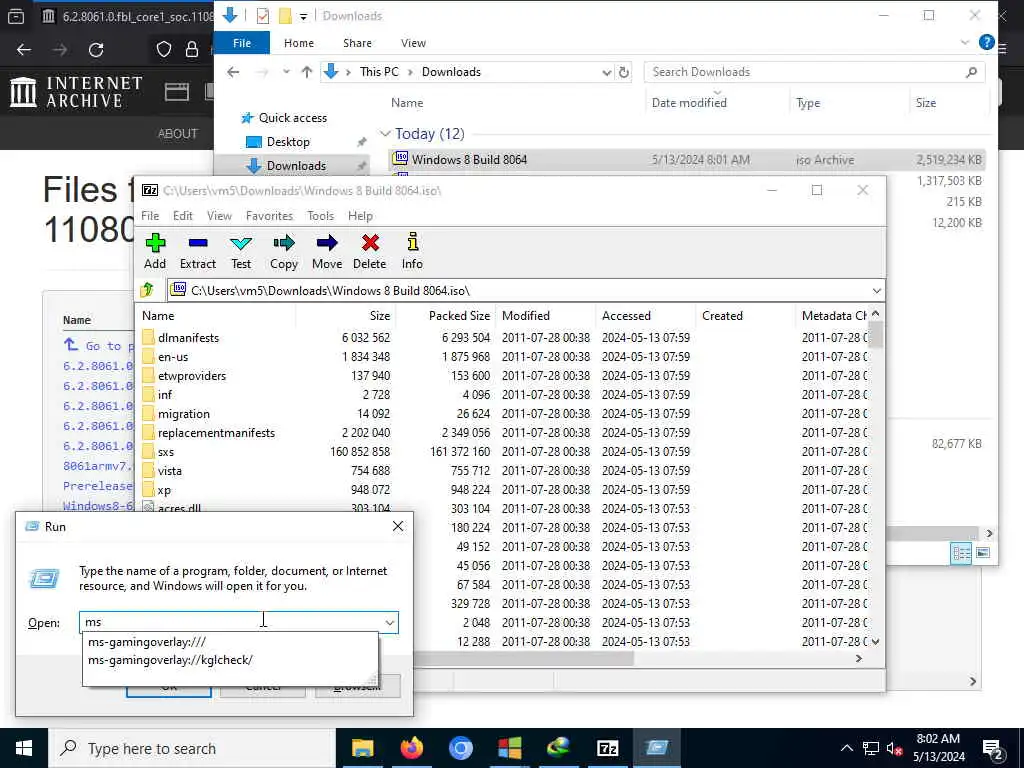The width and height of the screenshot is (1024, 768).
Task: Open the notification center icon
Action: click(993, 748)
